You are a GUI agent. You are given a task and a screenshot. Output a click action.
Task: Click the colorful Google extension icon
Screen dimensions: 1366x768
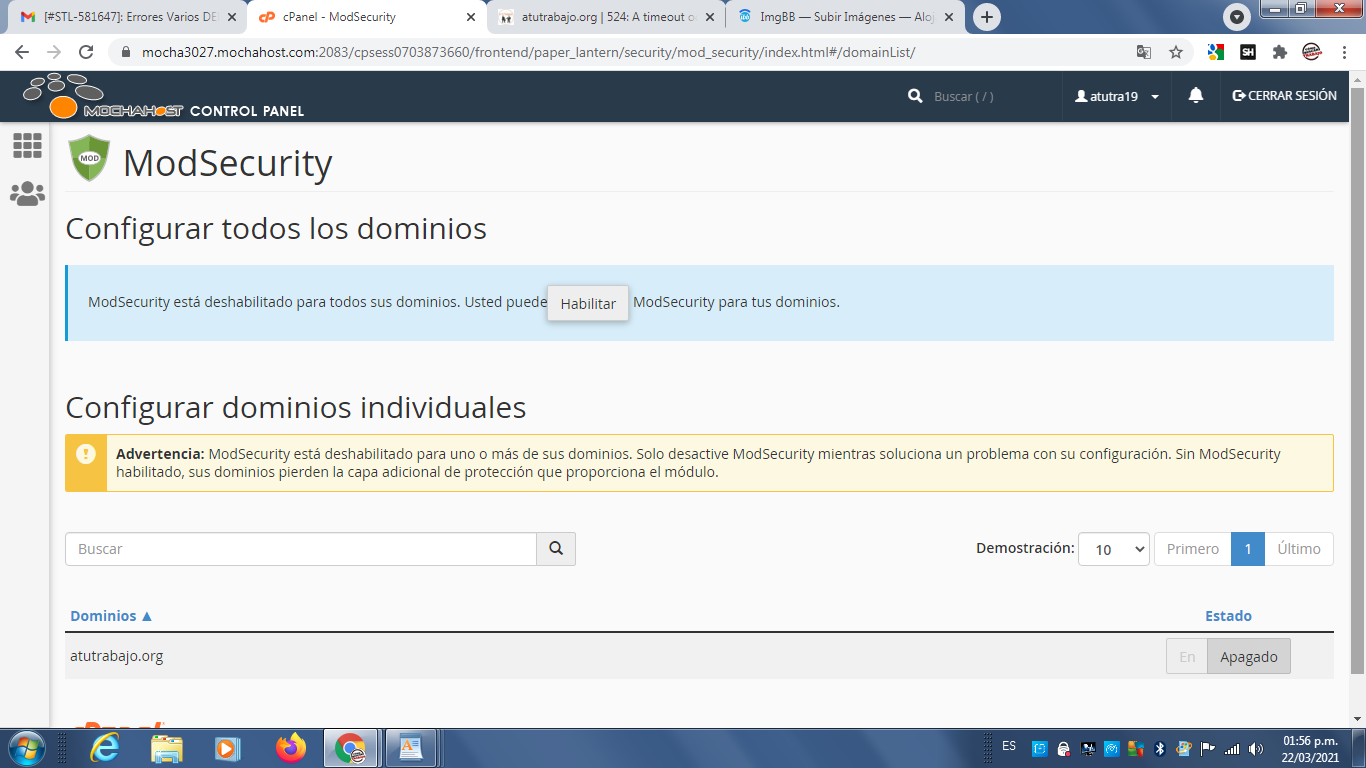click(1216, 52)
